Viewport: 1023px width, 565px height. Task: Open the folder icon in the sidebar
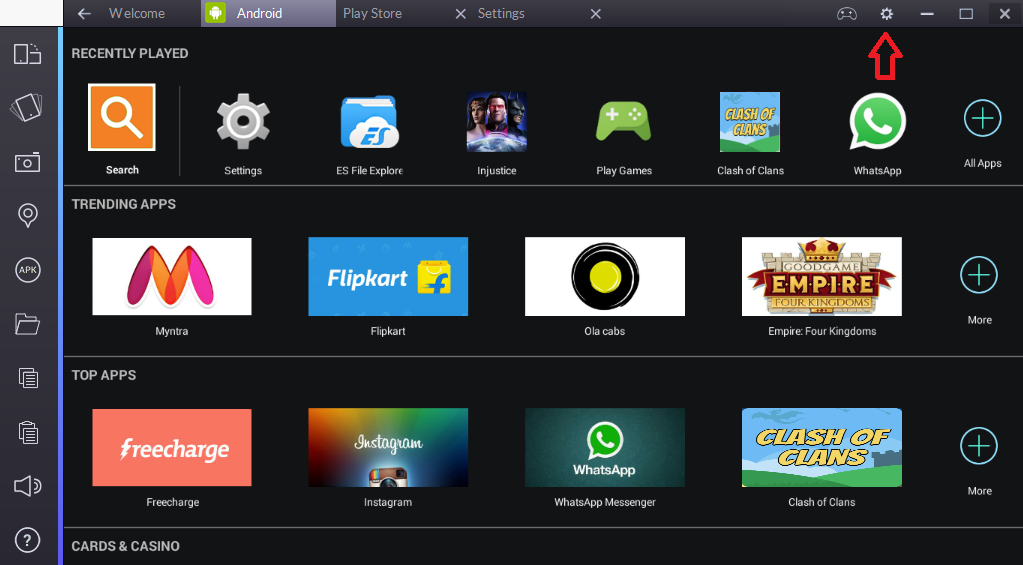click(27, 324)
